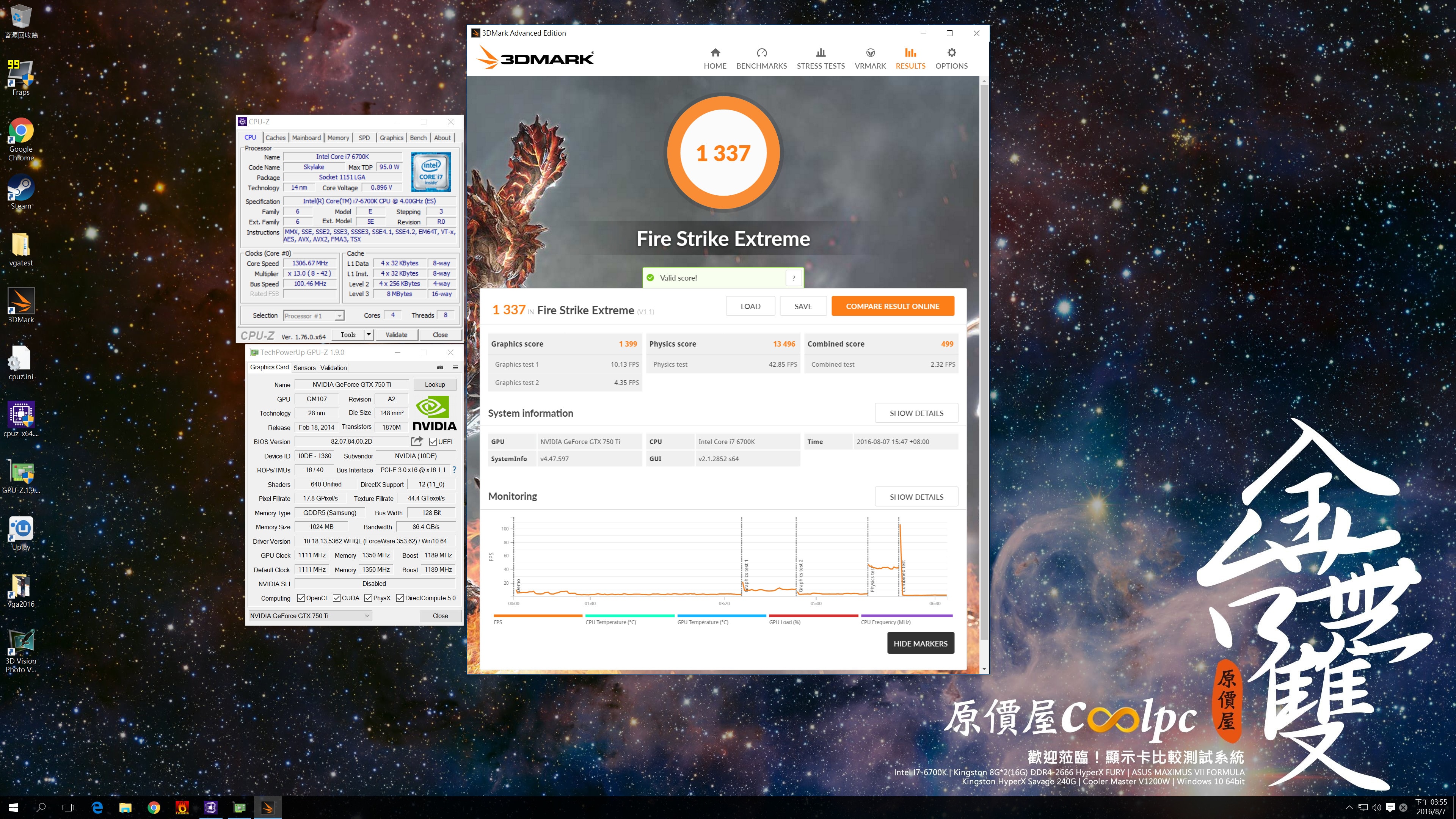Switch to Caches tab in CPU-Z
The width and height of the screenshot is (1456, 819).
pyautogui.click(x=275, y=138)
